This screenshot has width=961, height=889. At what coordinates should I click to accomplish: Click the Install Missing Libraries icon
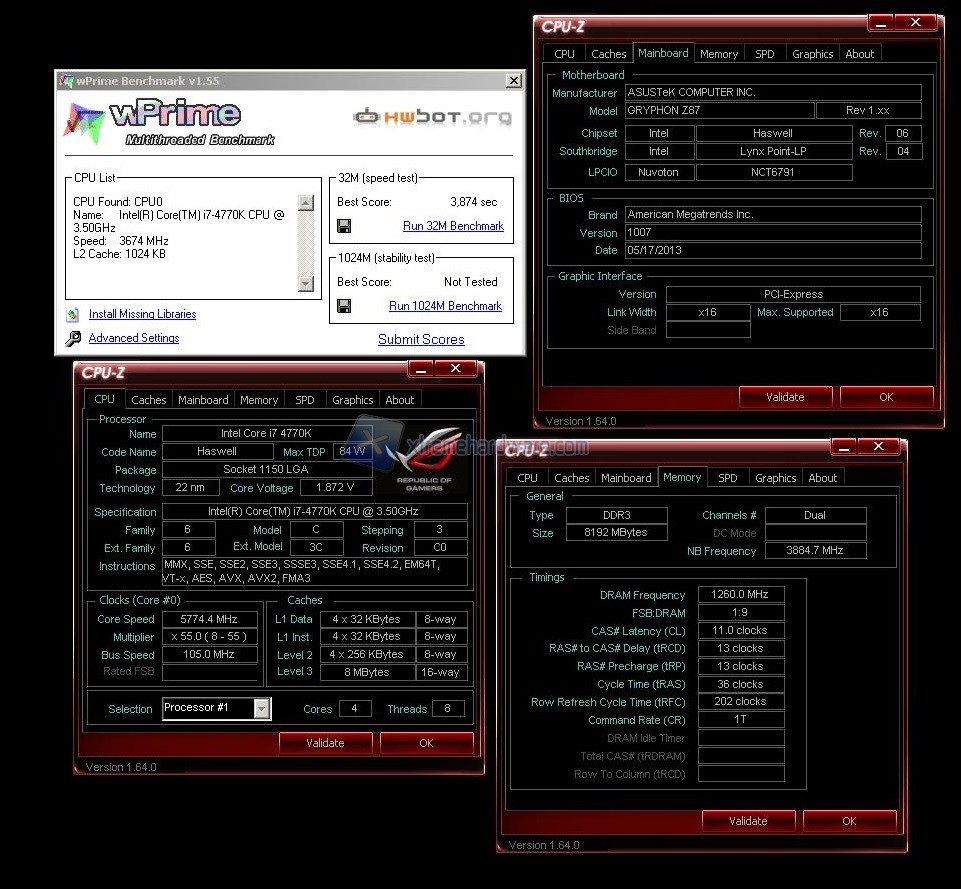coord(73,315)
